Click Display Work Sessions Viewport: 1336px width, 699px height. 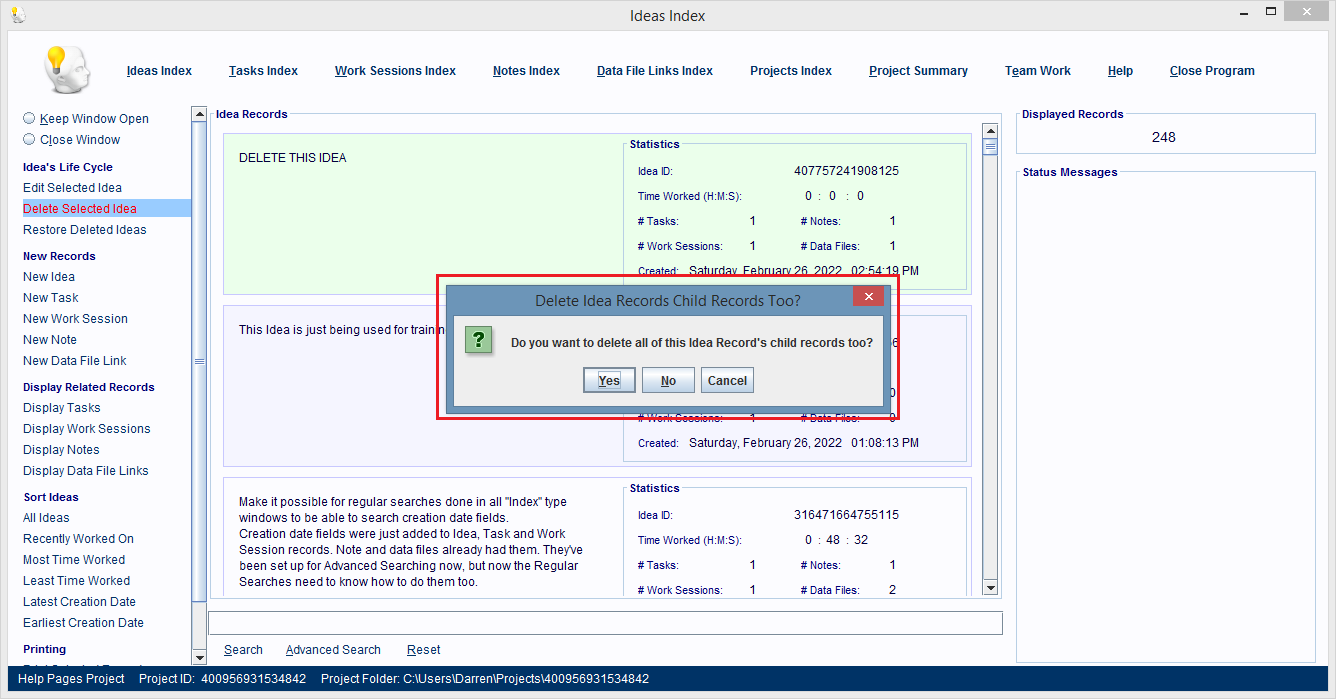tap(87, 429)
